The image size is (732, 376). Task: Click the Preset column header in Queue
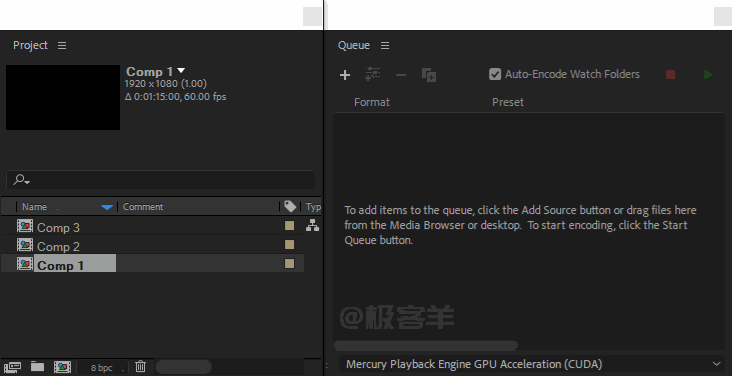pyautogui.click(x=508, y=102)
